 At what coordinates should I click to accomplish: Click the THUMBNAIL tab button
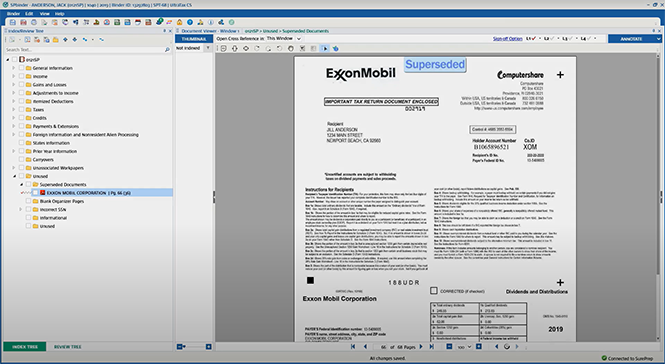[194, 39]
